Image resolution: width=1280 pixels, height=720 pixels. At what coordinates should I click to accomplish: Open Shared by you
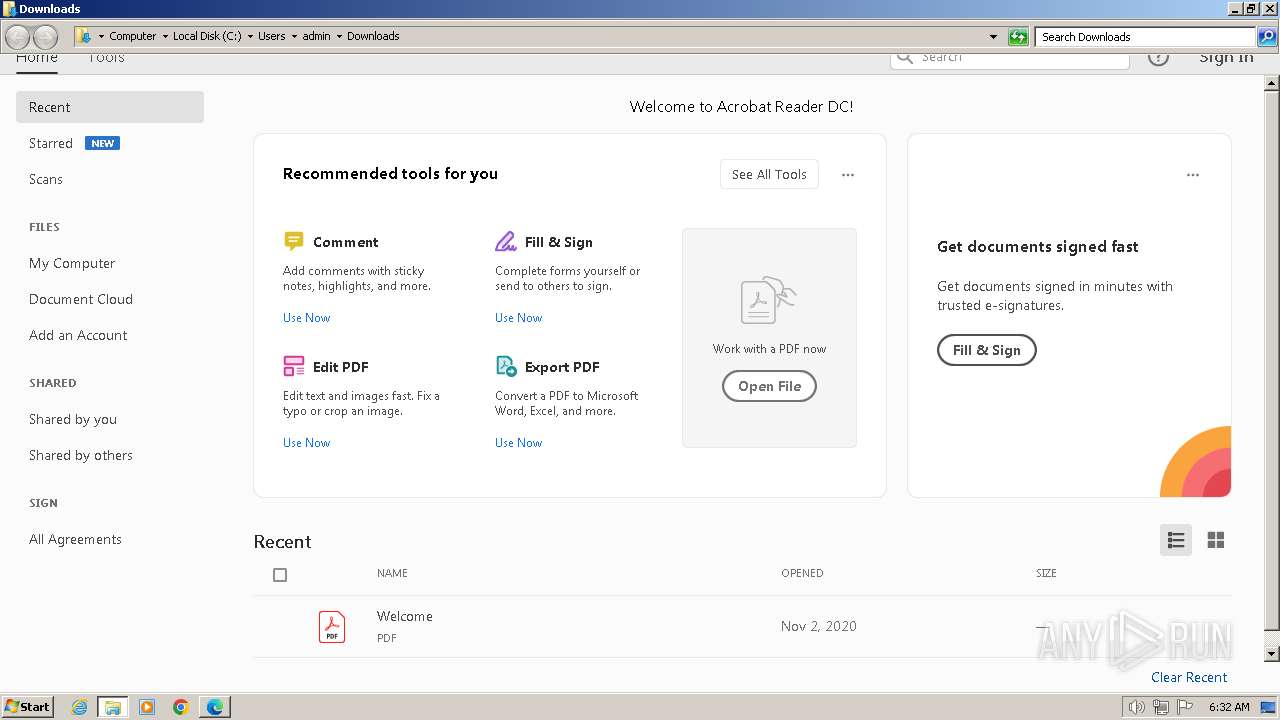[73, 419]
